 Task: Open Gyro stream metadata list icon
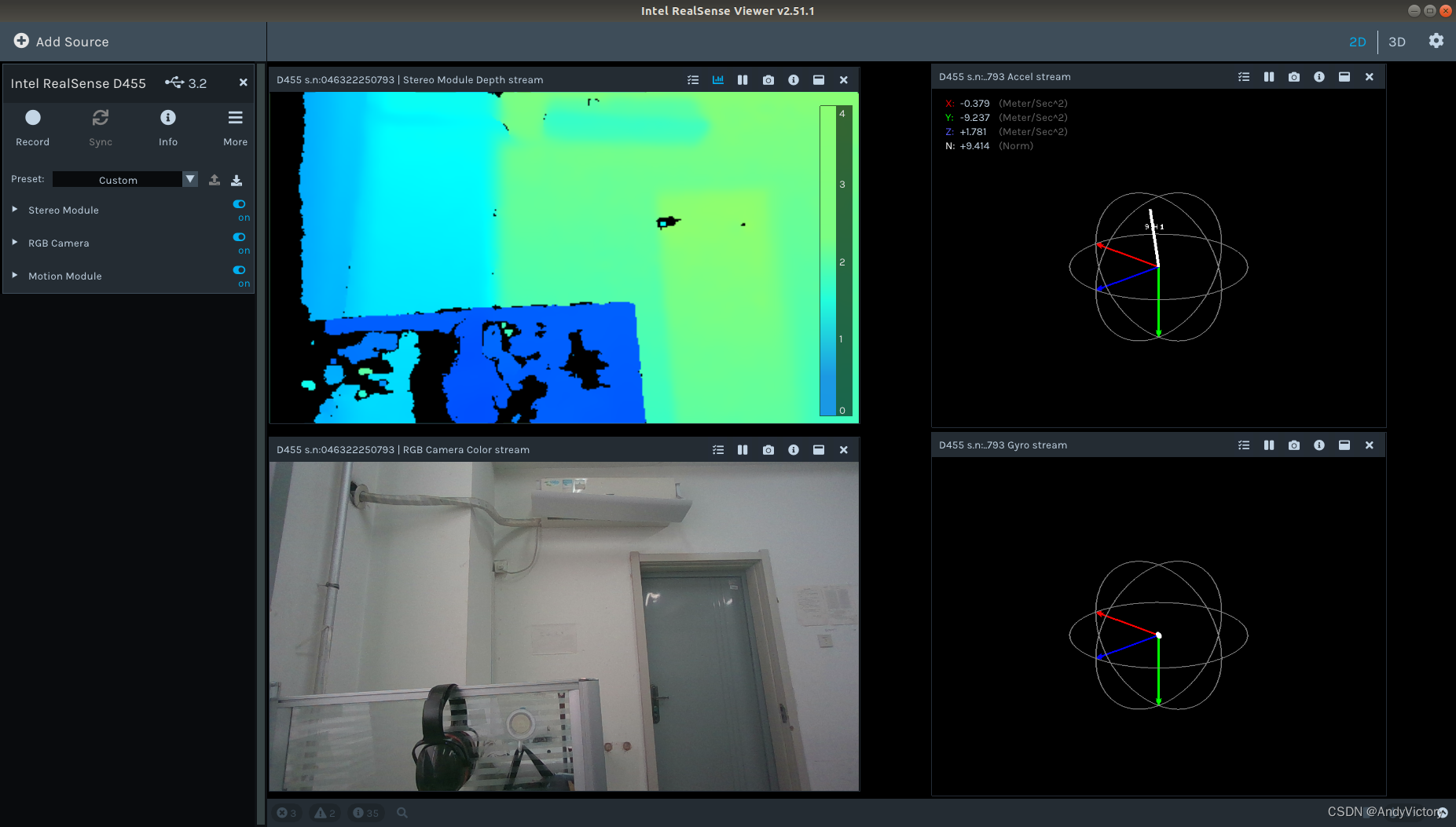(1244, 445)
